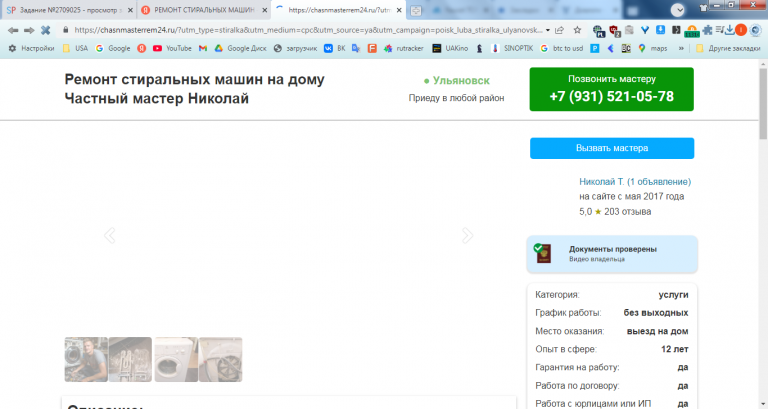Image resolution: width=768 pixels, height=409 pixels.
Task: Open the загрузчик bookmark
Action: click(295, 48)
